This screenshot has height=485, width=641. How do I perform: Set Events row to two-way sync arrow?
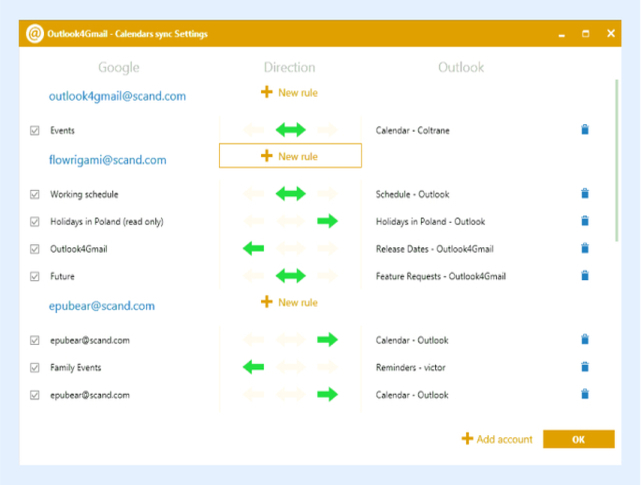pyautogui.click(x=290, y=130)
